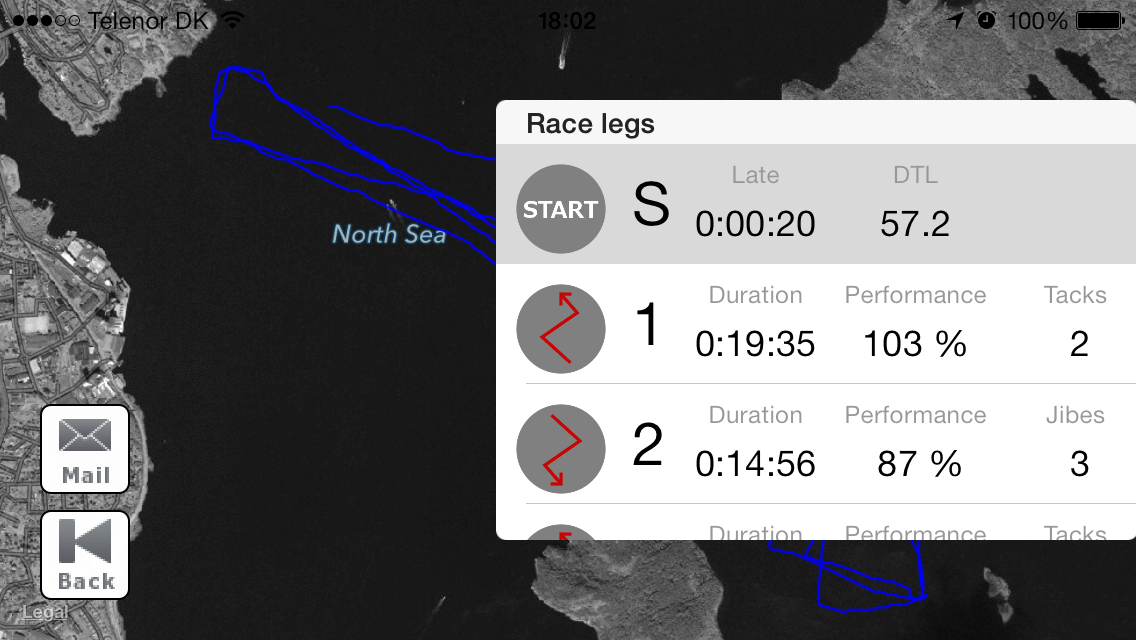Tap leg 2 Jibes count 3
Screen dimensions: 1136x640
pos(1079,464)
